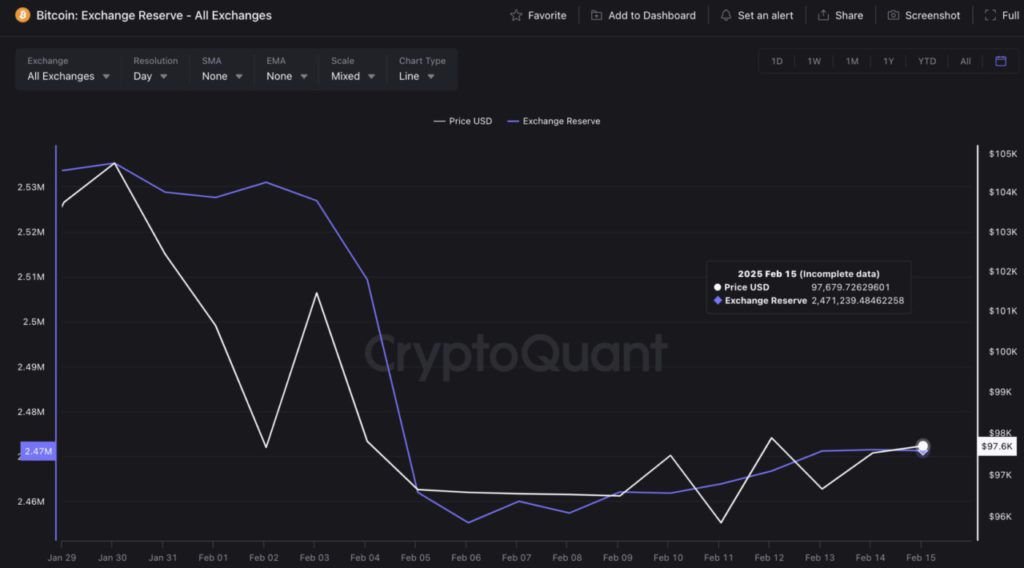Image resolution: width=1024 pixels, height=568 pixels.
Task: Click Set an alert text
Action: 765,15
